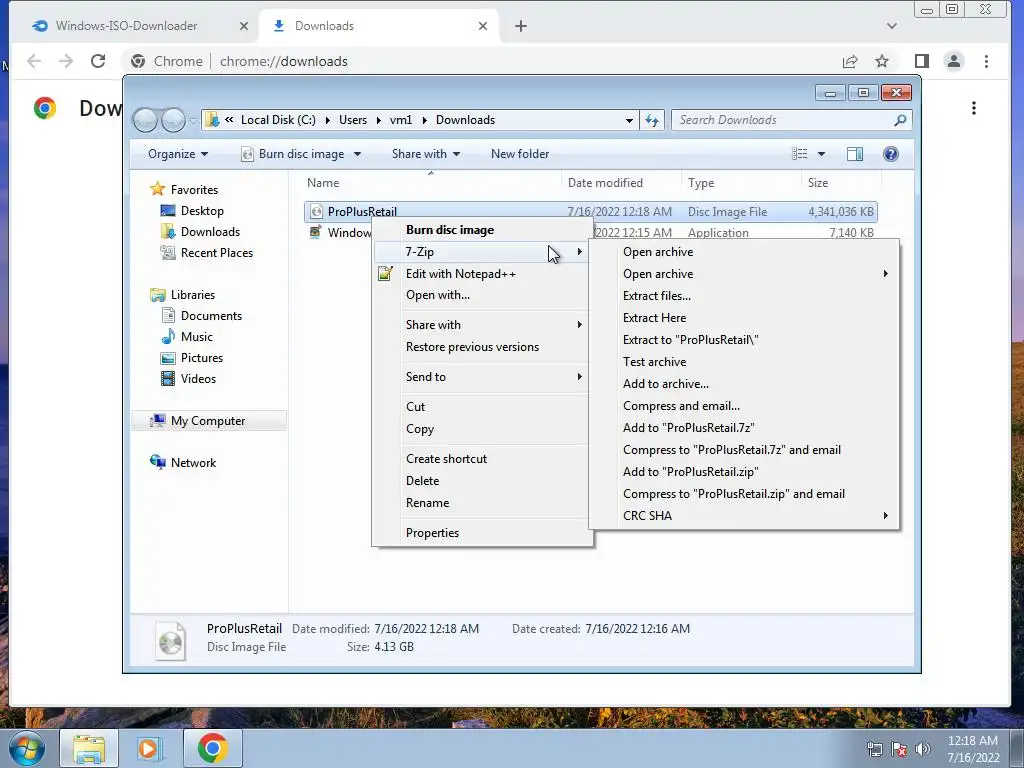Click the first Open archive 7-Zip entry
This screenshot has height=768, width=1024.
pyautogui.click(x=744, y=252)
